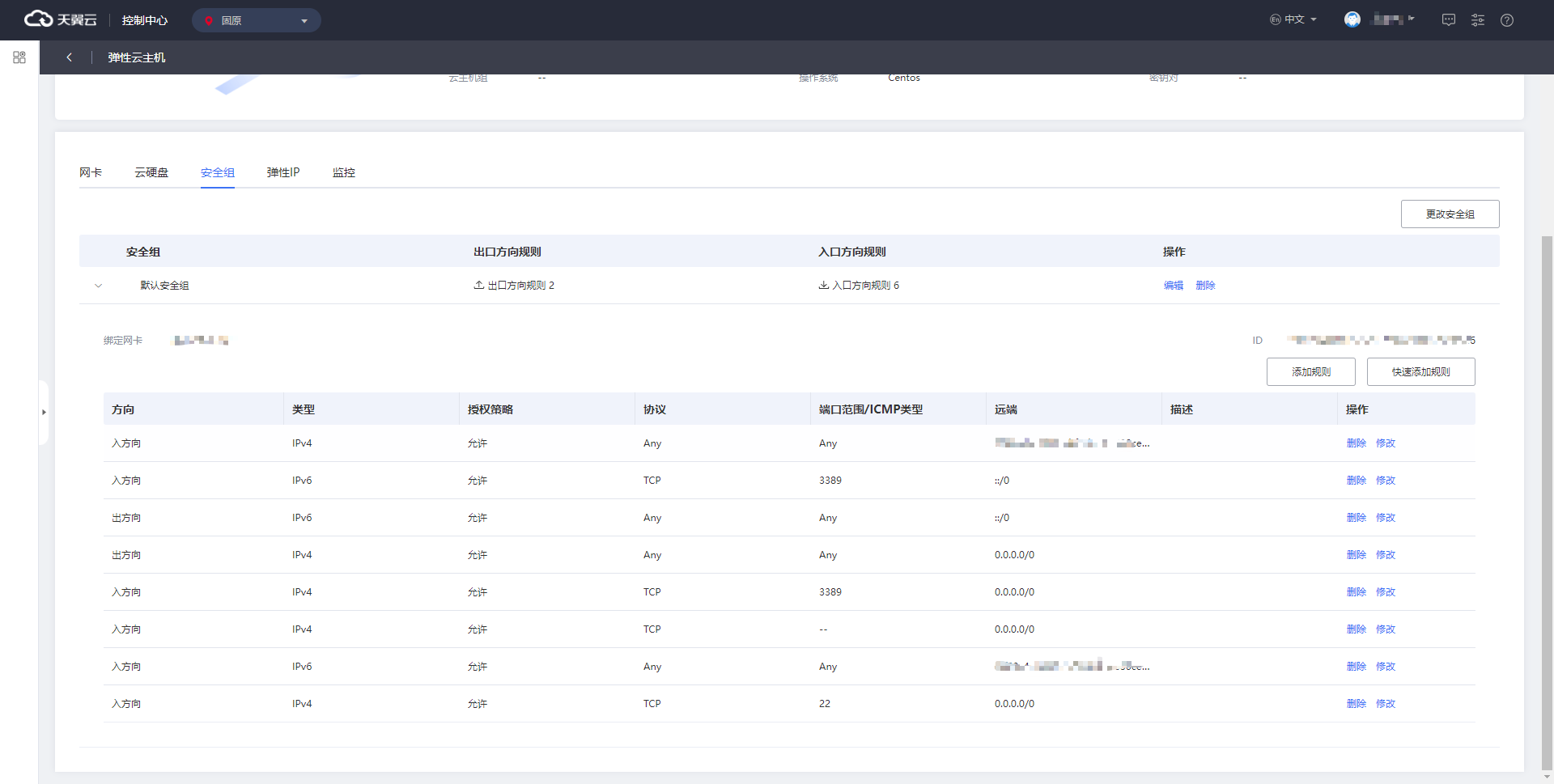Expand the left sidebar with arrow handle

(44, 412)
